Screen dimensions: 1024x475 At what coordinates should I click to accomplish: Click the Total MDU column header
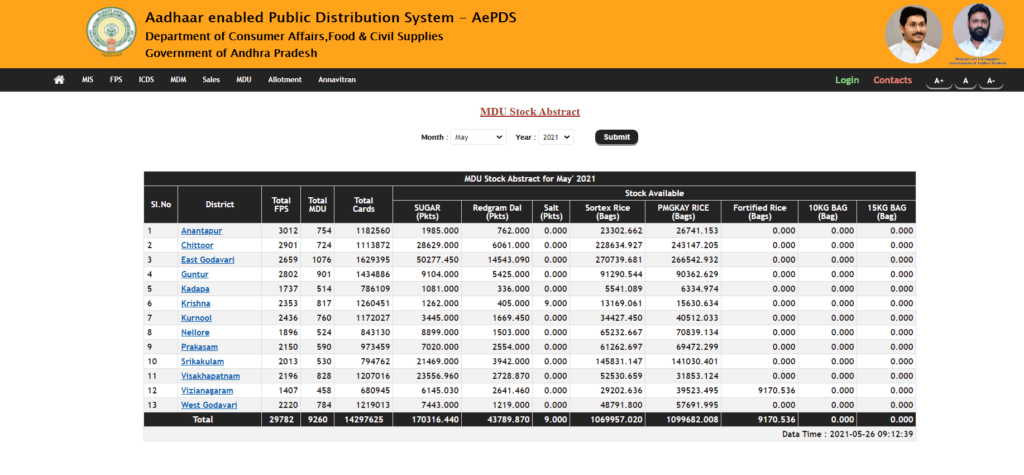point(317,205)
